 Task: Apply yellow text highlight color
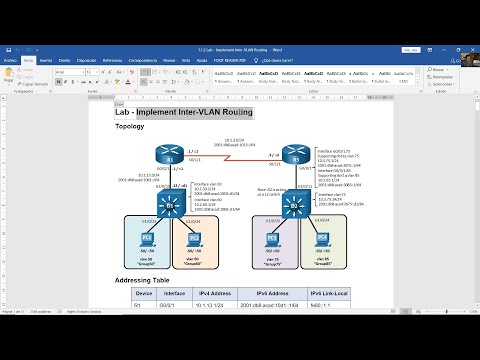pos(117,82)
